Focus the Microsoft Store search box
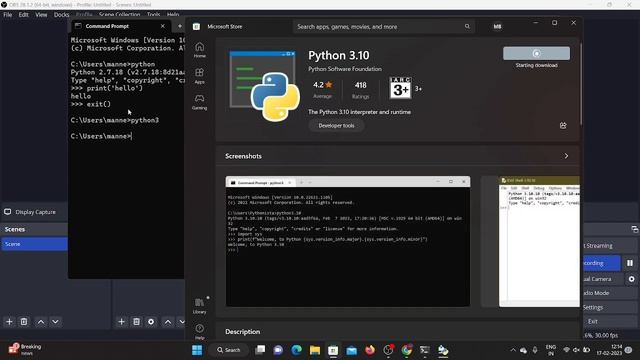 click(384, 27)
